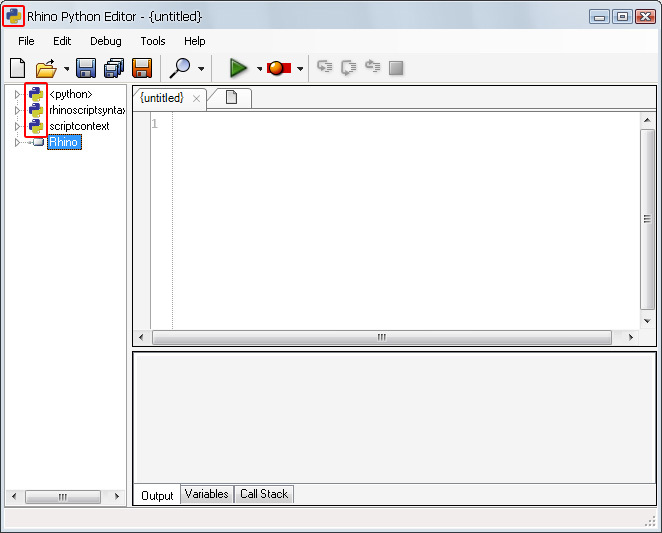Stop debugging with the square button
This screenshot has width=662, height=533.
(396, 68)
